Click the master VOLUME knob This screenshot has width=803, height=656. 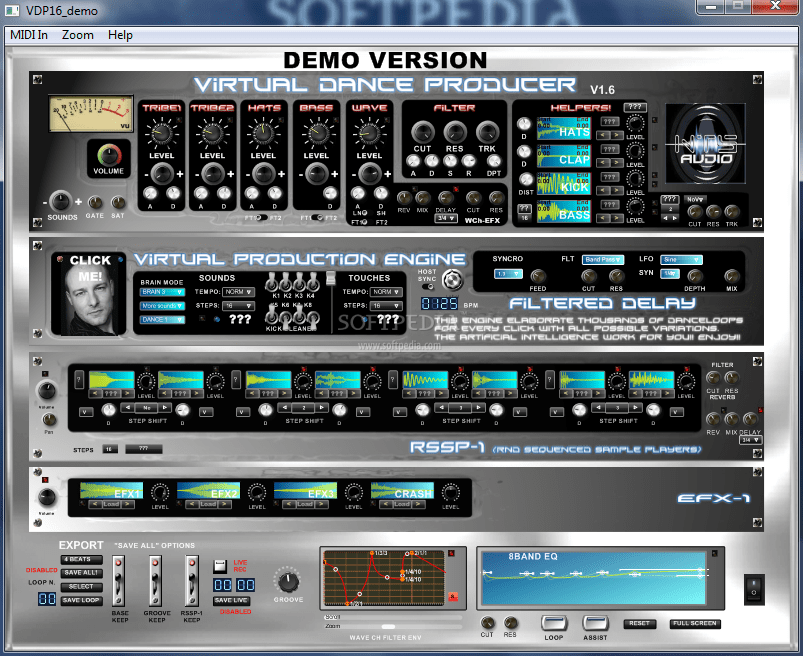(107, 155)
